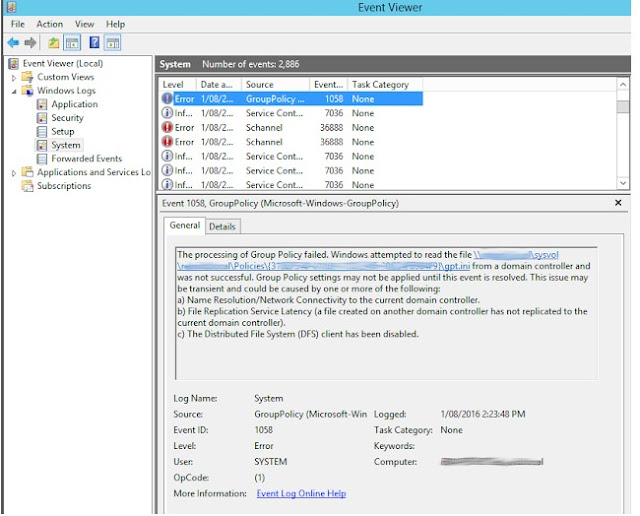The image size is (640, 516).
Task: Click the Forward arrow in the toolbar
Action: pos(28,43)
